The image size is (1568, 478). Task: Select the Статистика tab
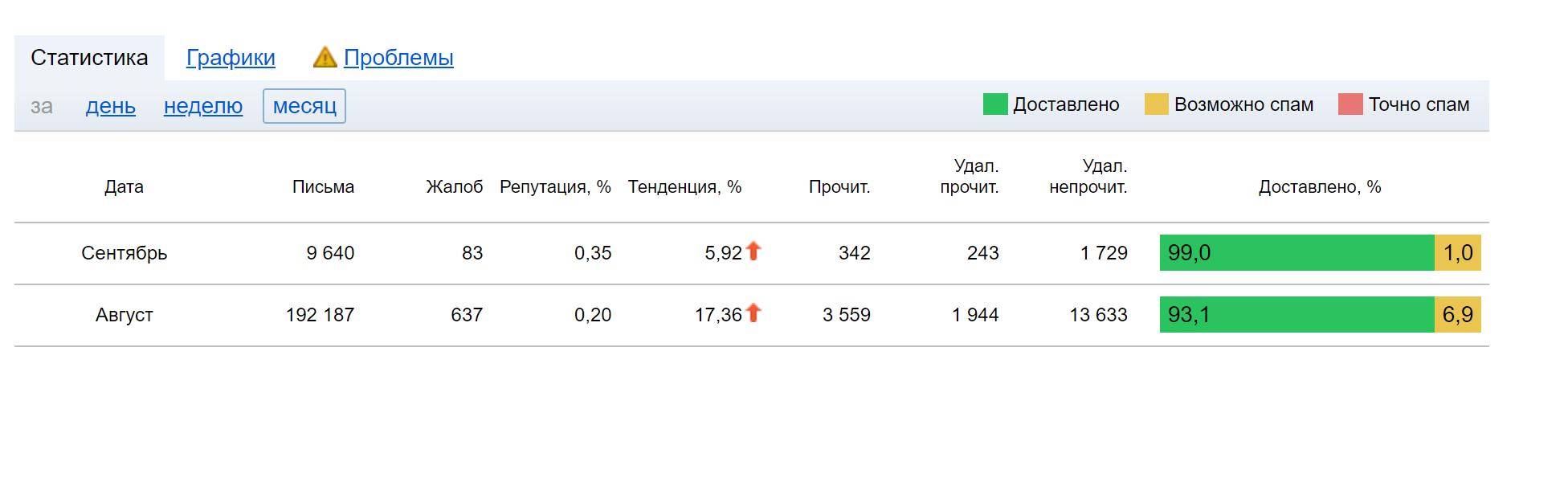89,58
